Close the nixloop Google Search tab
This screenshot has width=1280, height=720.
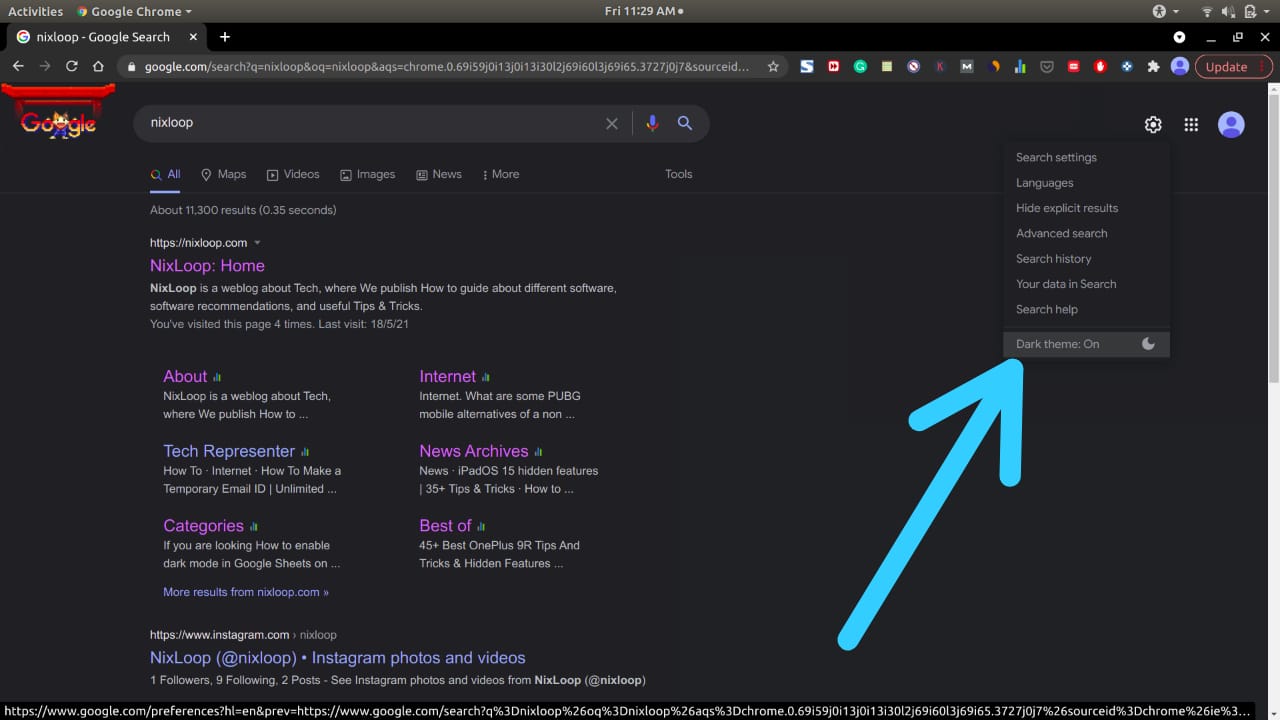[193, 37]
